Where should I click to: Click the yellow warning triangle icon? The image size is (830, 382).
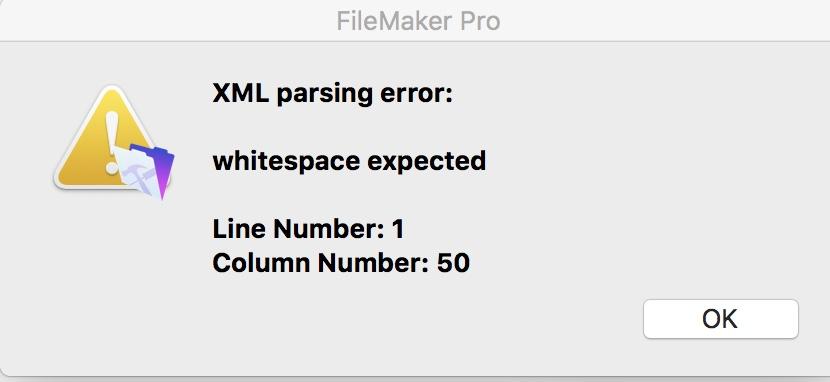(106, 138)
